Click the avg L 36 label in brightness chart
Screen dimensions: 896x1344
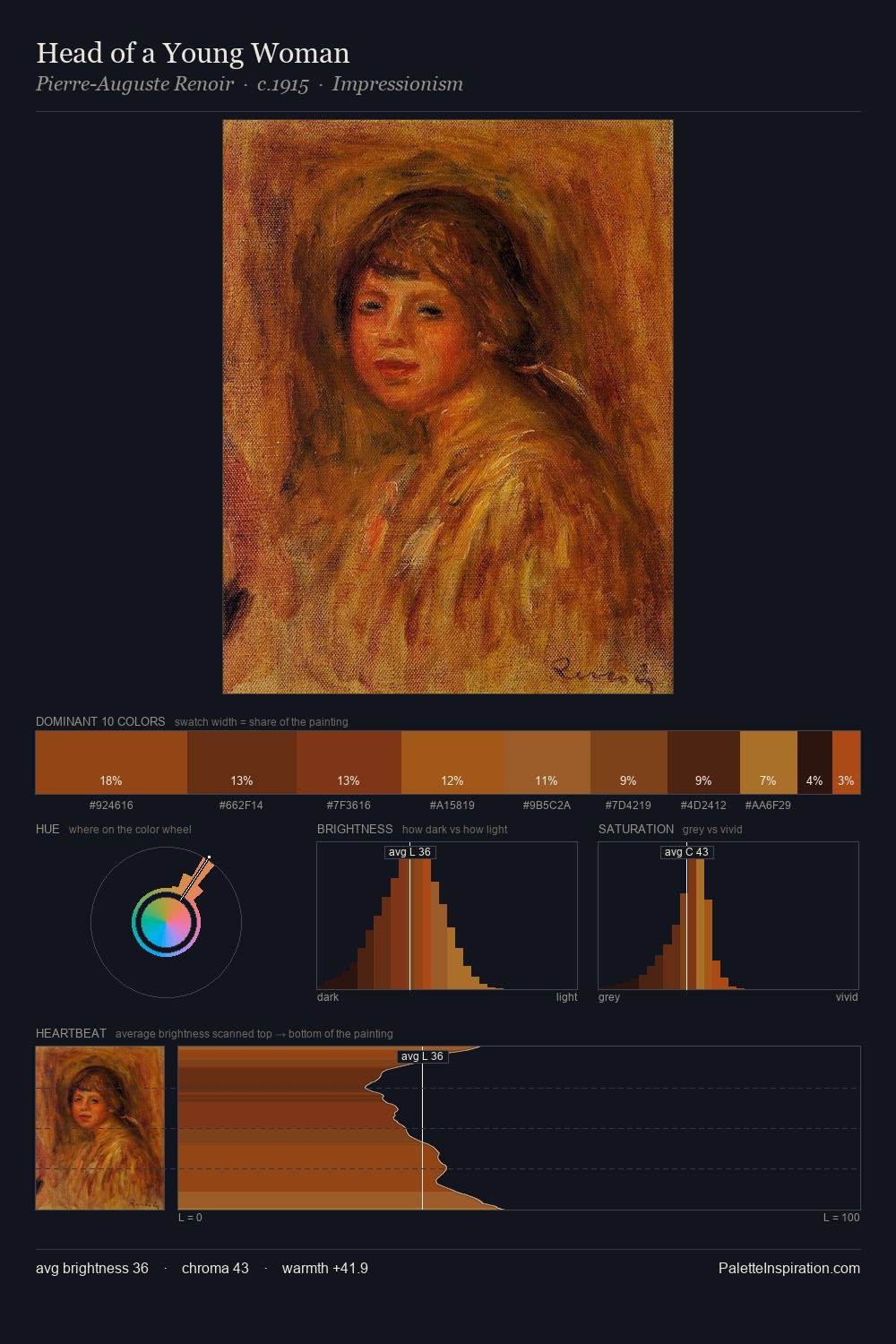[409, 852]
